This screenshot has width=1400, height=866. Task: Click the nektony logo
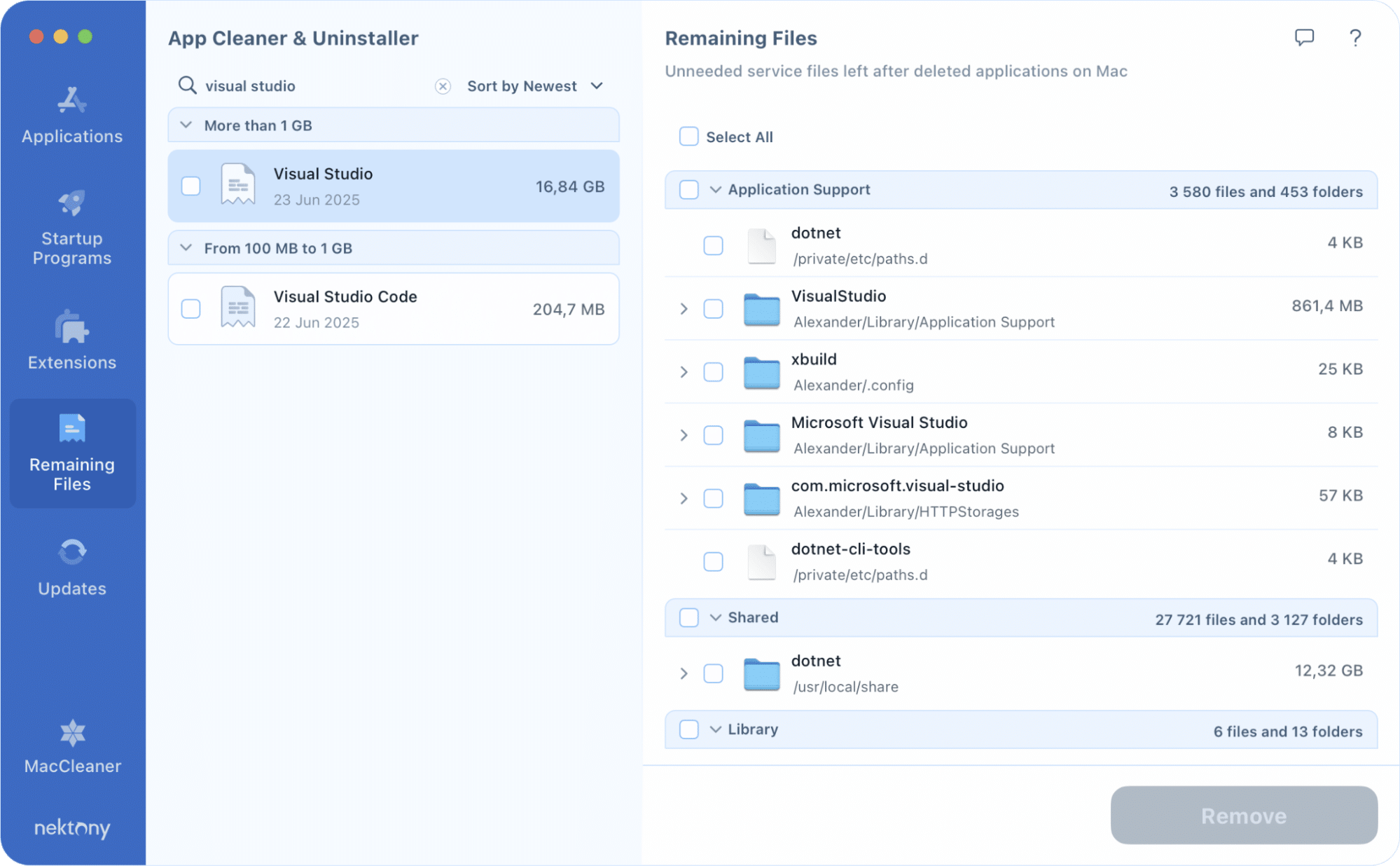pos(71,829)
